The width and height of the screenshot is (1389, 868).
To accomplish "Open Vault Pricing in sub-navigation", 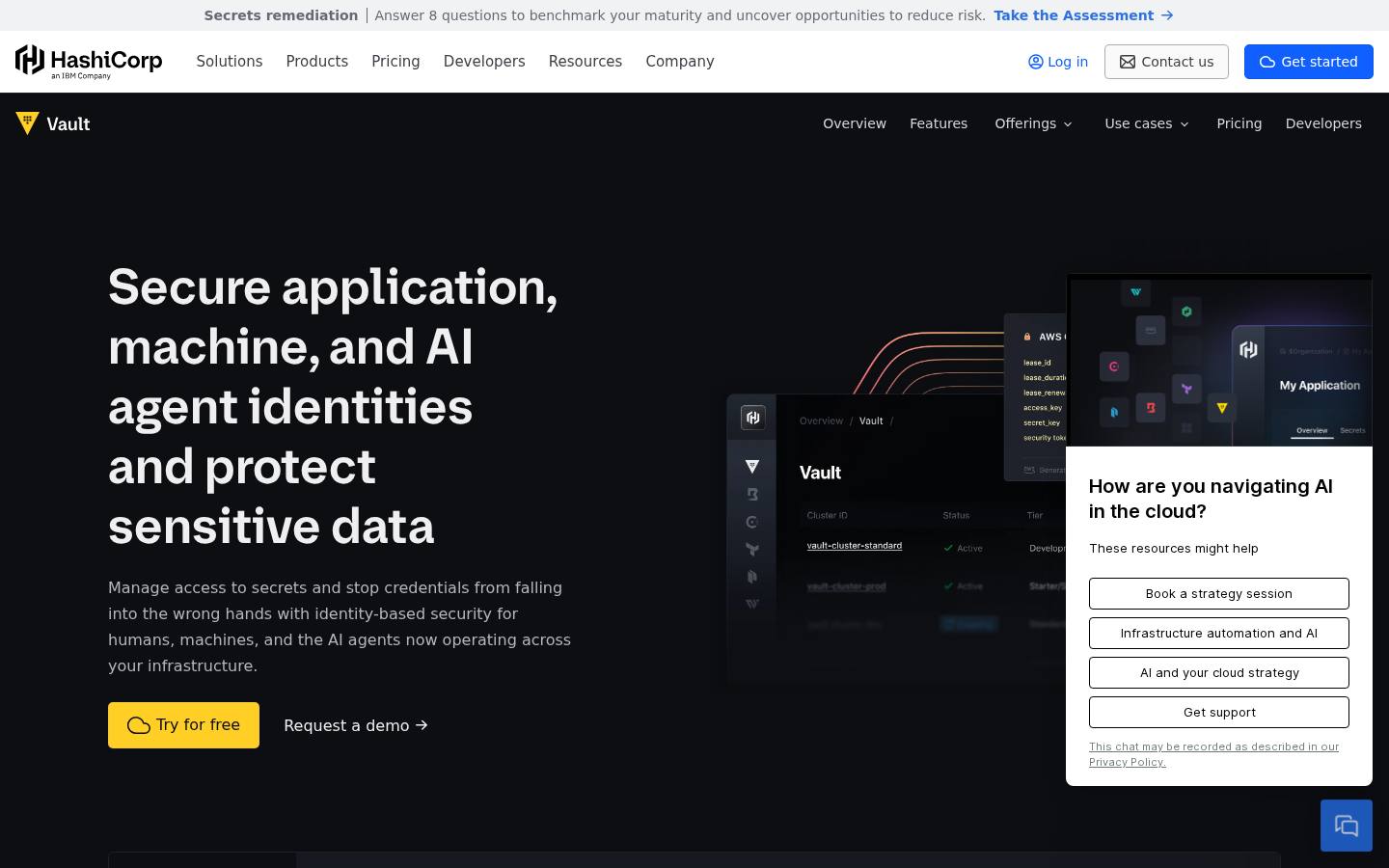I will [x=1239, y=123].
